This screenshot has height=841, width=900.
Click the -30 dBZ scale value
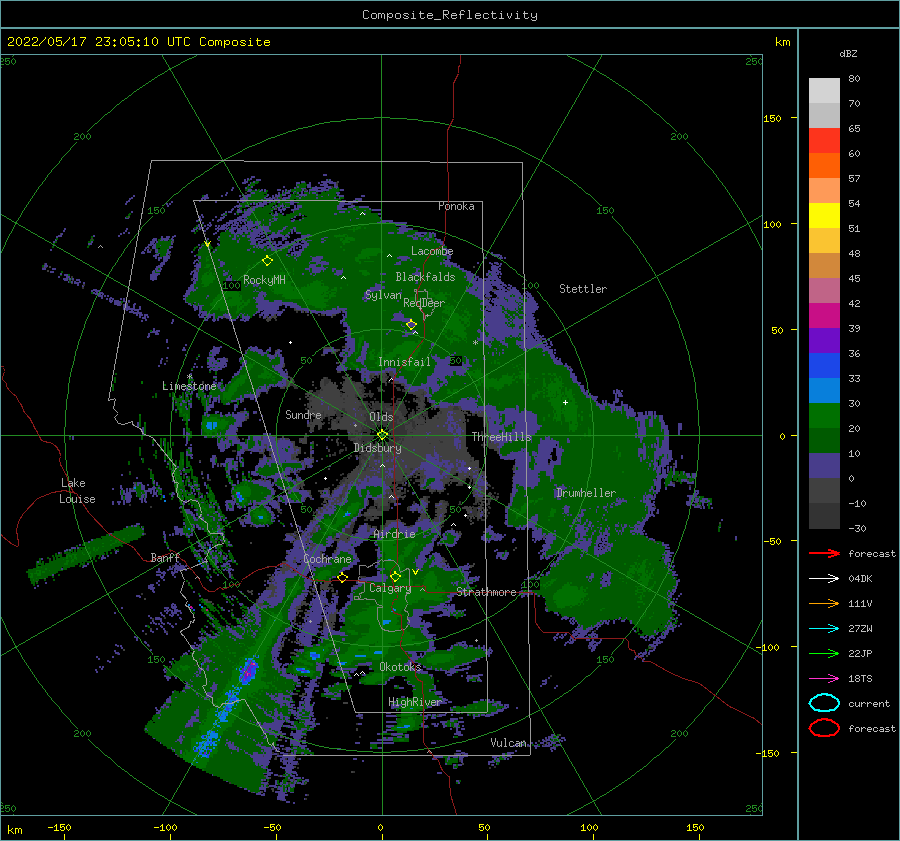pos(857,528)
